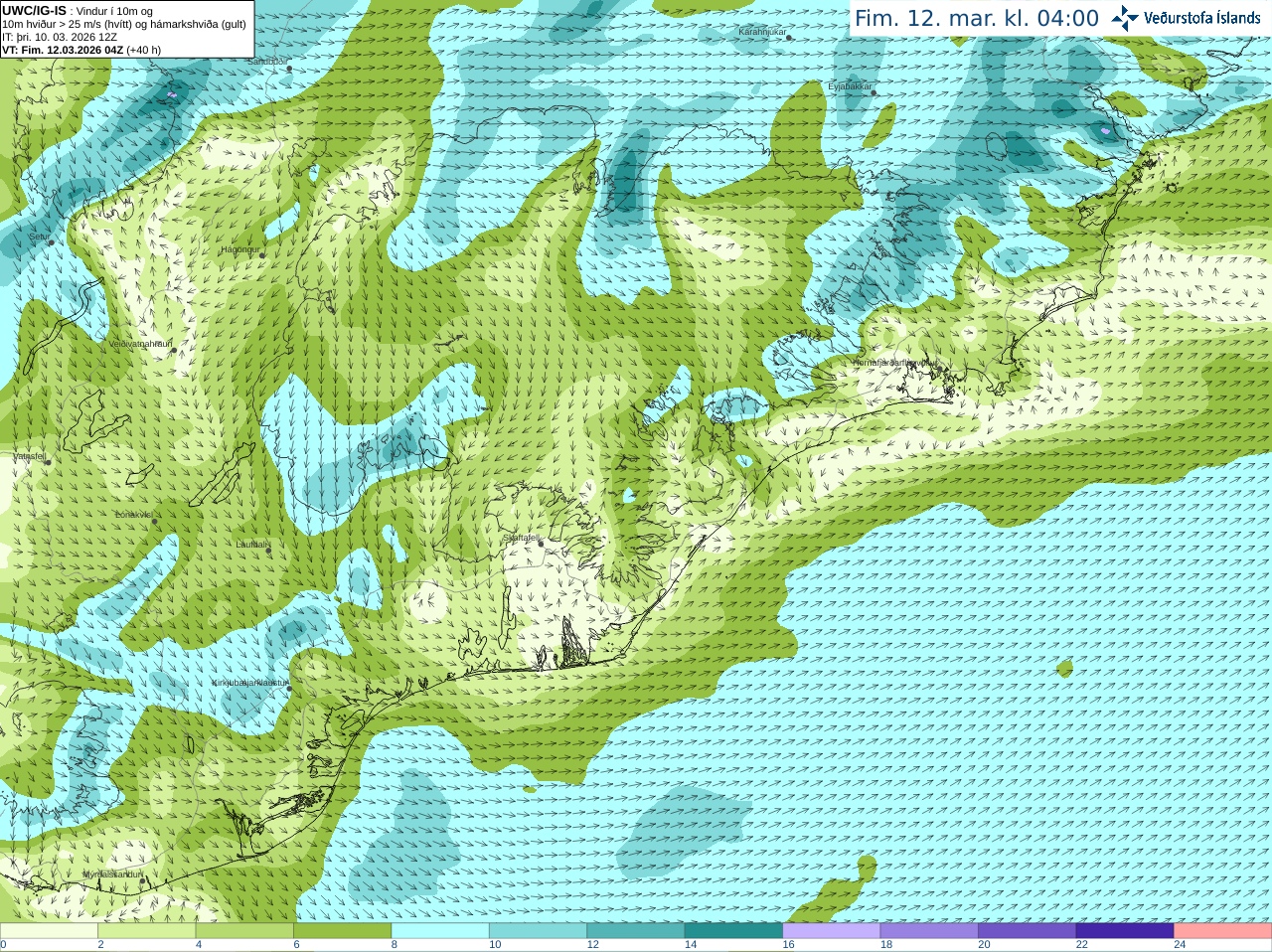The image size is (1272, 952).
Task: Click the 12–14 m/s teal legend swatch
Action: tap(636, 931)
